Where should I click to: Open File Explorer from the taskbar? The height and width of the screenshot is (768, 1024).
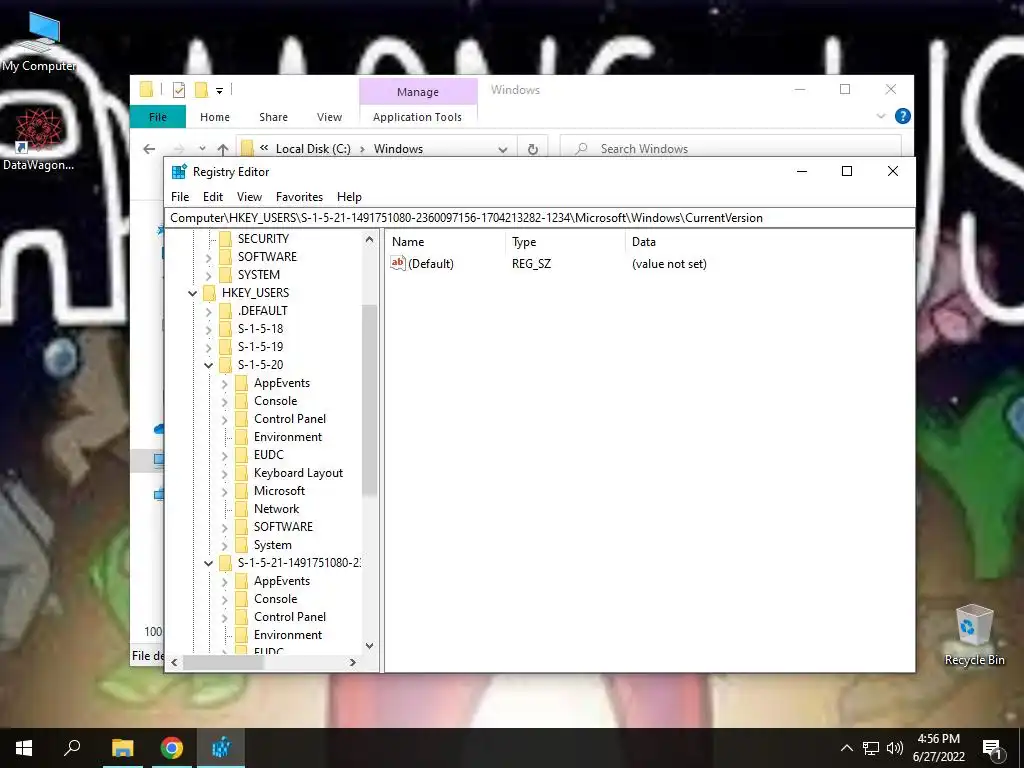[122, 748]
